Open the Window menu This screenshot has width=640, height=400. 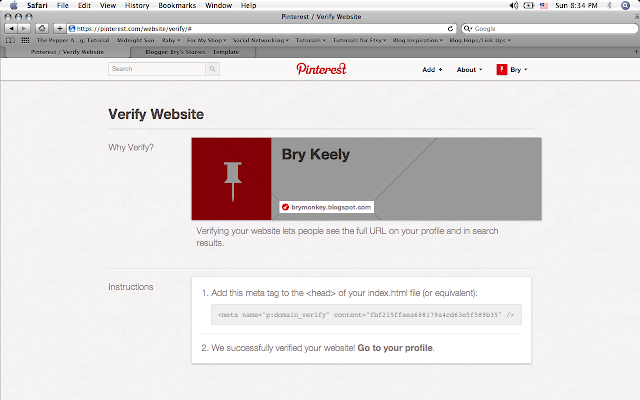coord(218,5)
